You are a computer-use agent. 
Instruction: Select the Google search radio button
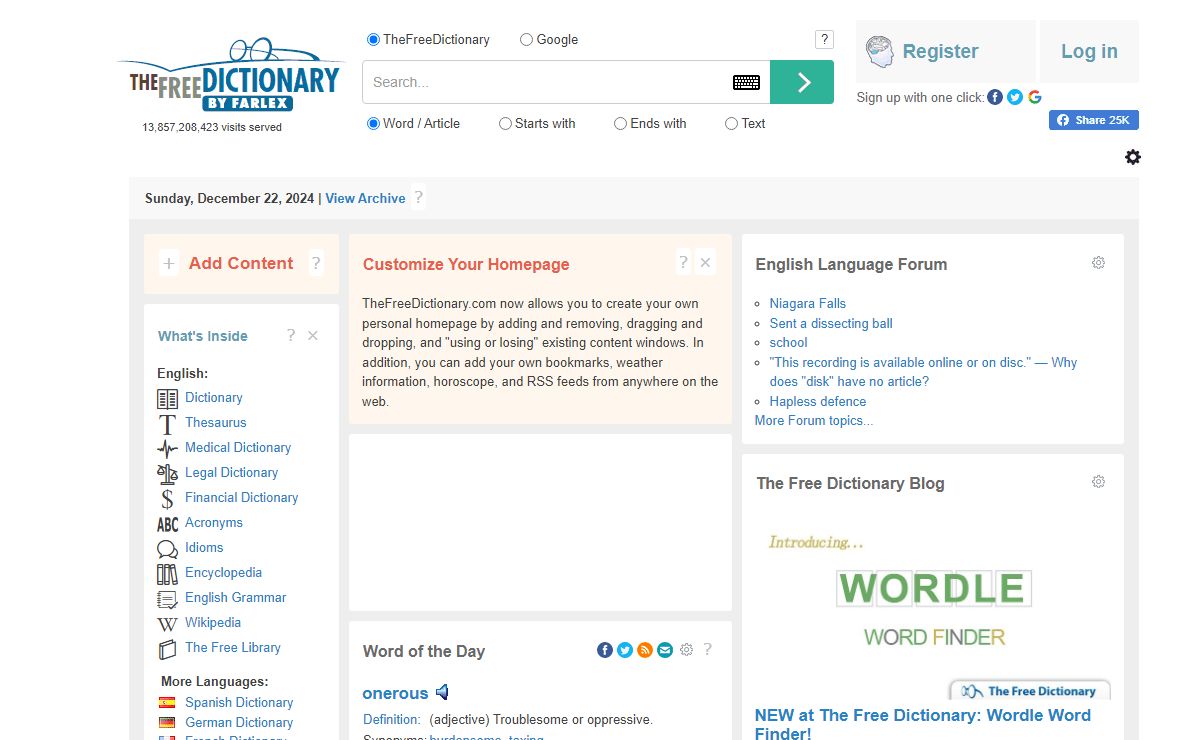pyautogui.click(x=526, y=40)
